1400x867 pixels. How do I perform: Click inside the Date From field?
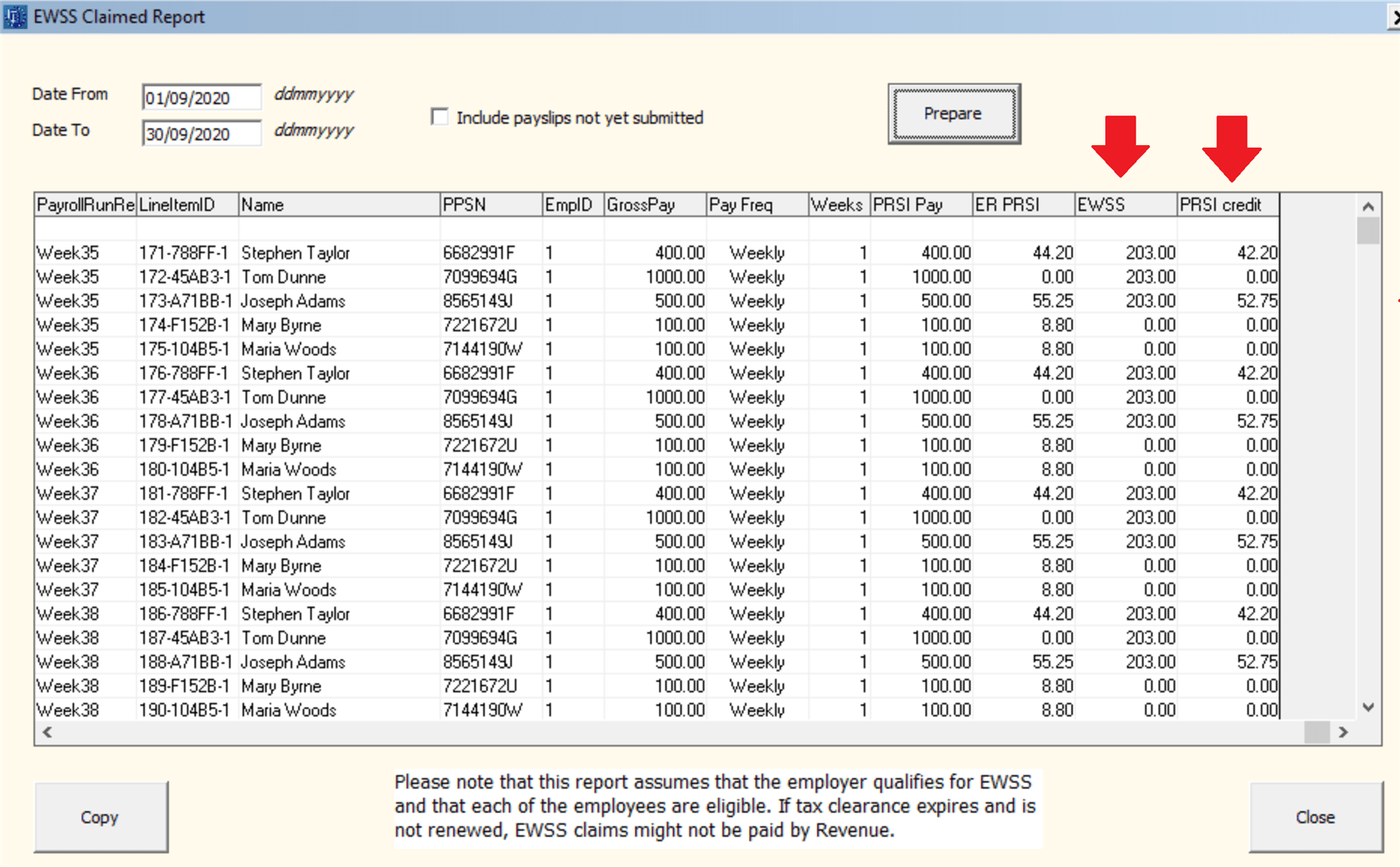[x=200, y=96]
